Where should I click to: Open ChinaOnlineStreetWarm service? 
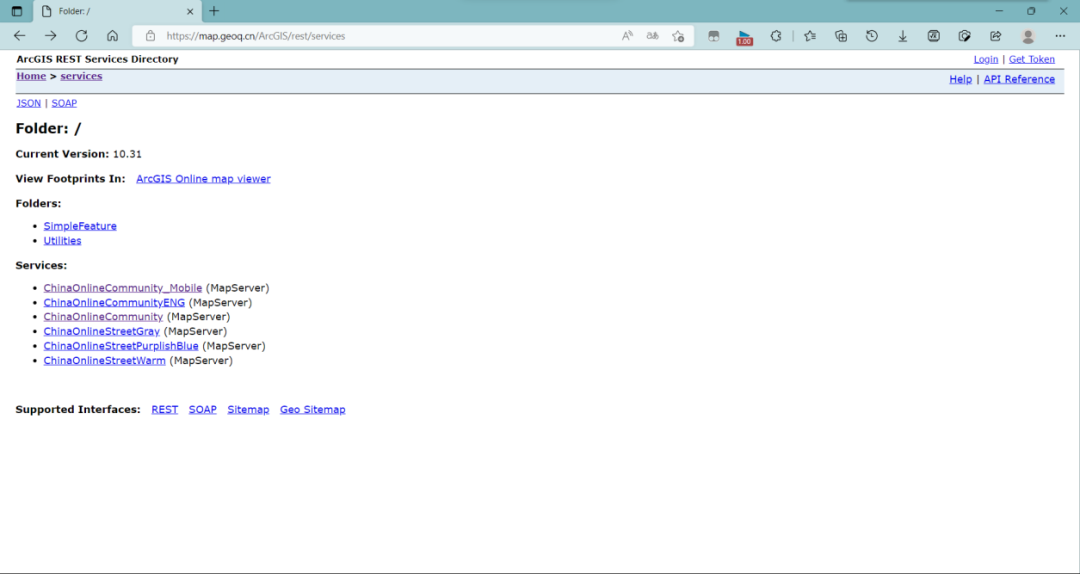pos(105,360)
